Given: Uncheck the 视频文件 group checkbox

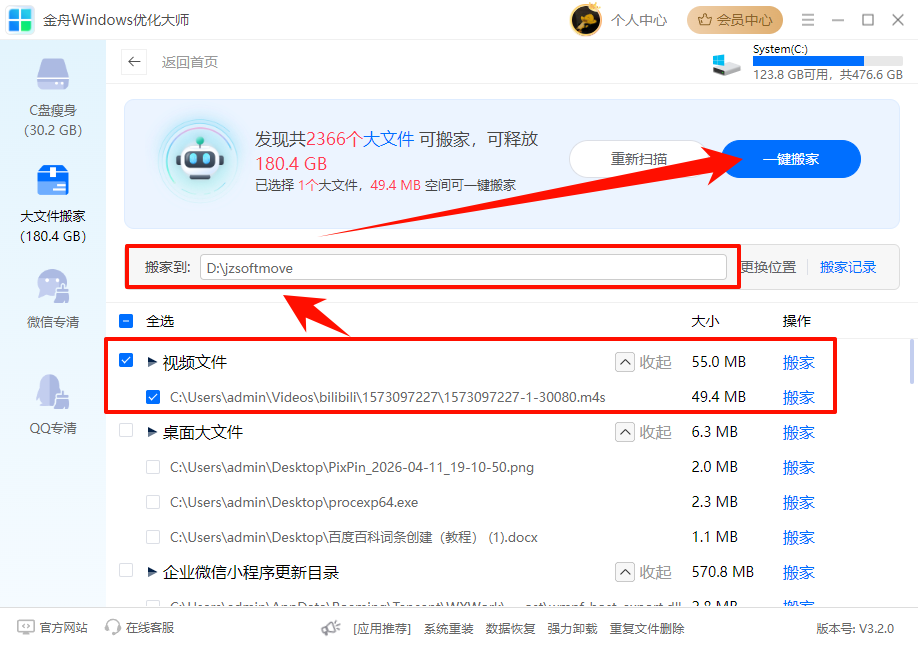Looking at the screenshot, I should (x=126, y=360).
